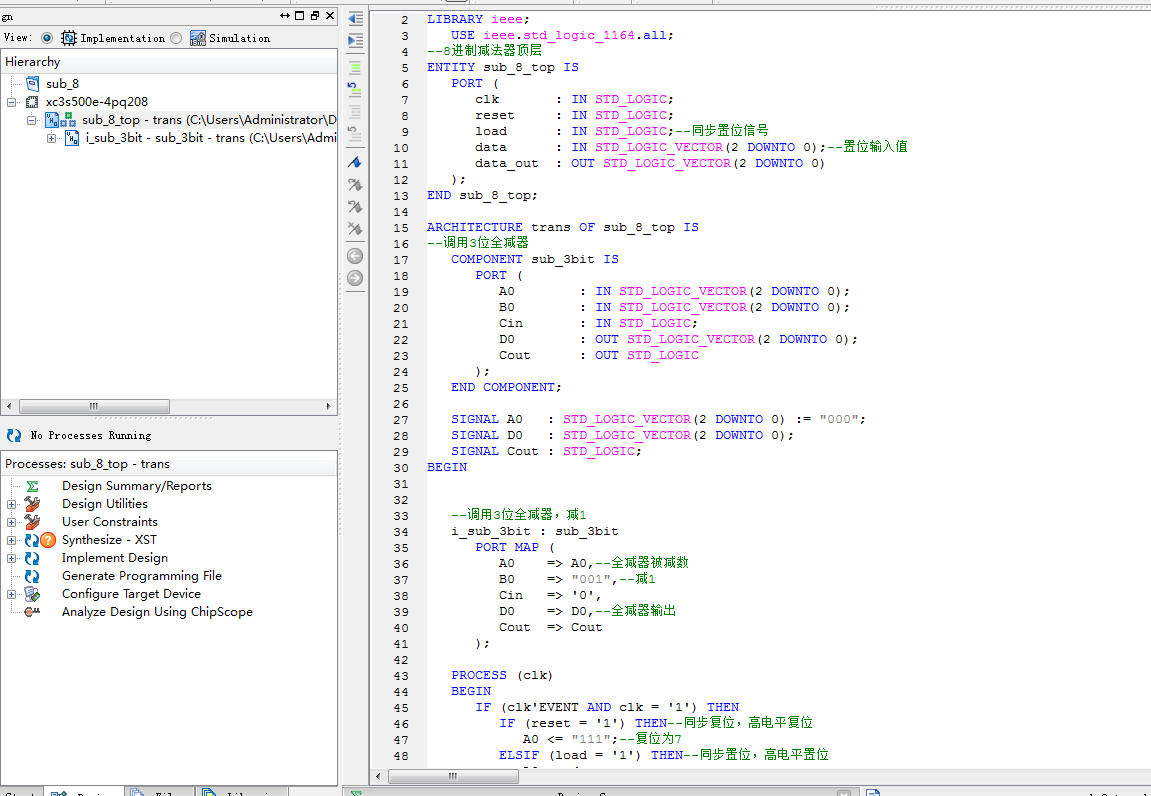Viewport: 1151px width, 796px height.
Task: Toggle bookmark with the blue flag icon
Action: coord(355,162)
